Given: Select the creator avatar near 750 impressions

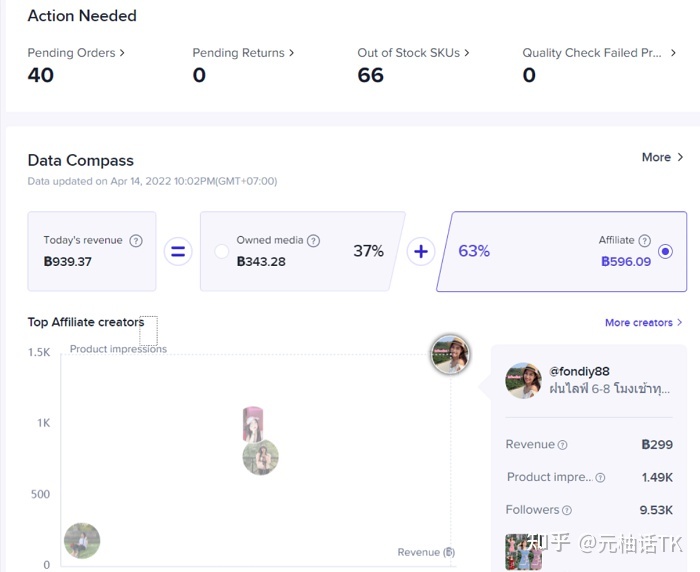Looking at the screenshot, I should point(261,457).
